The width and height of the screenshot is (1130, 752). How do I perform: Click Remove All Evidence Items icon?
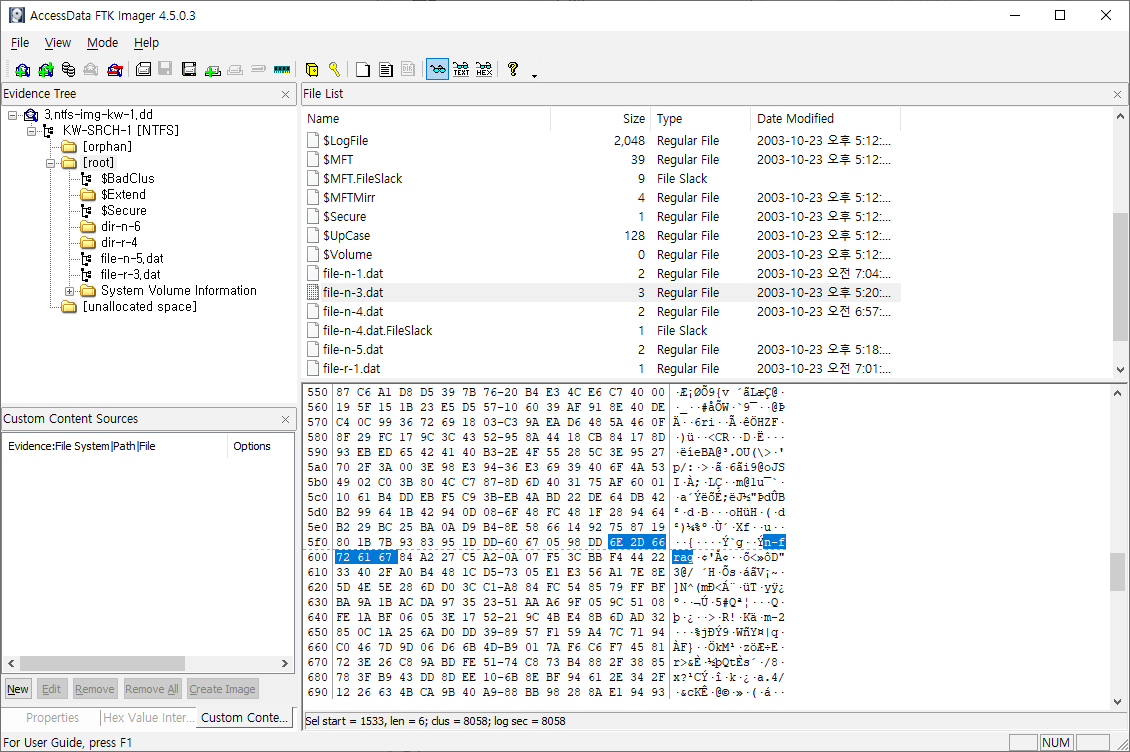(115, 69)
